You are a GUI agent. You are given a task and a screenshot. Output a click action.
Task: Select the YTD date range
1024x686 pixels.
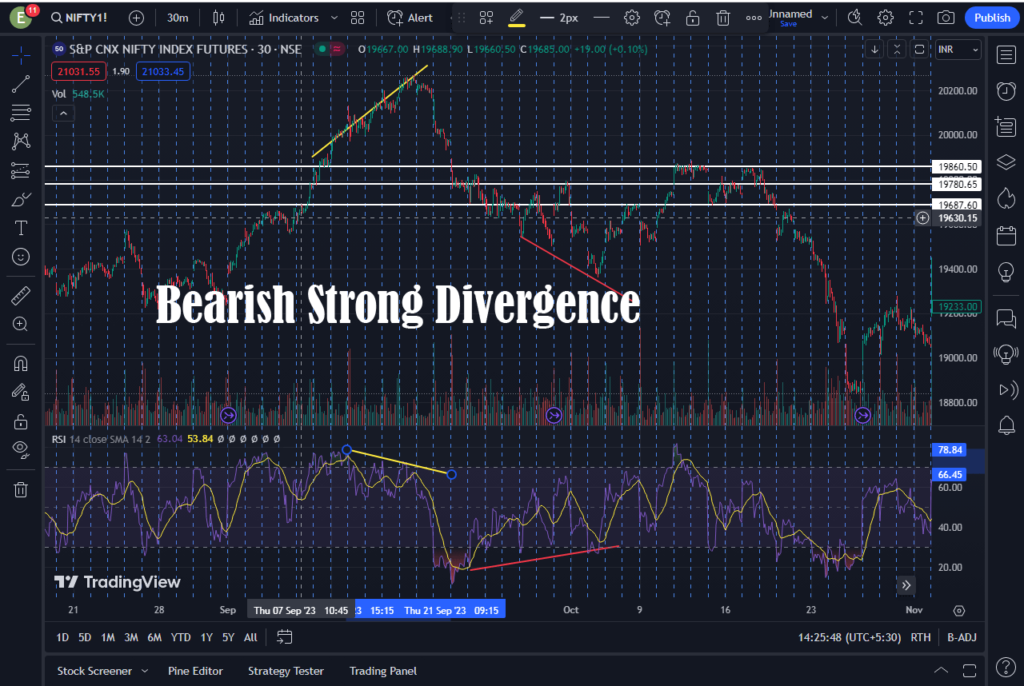pyautogui.click(x=180, y=637)
